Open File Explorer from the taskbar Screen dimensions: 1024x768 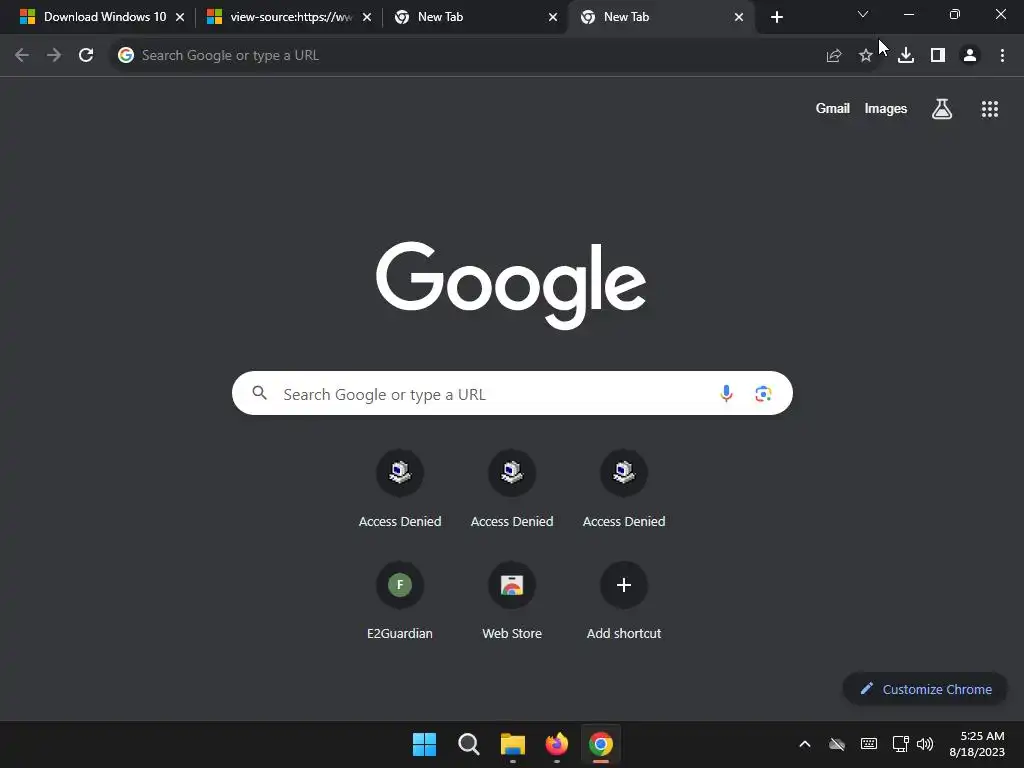[513, 744]
